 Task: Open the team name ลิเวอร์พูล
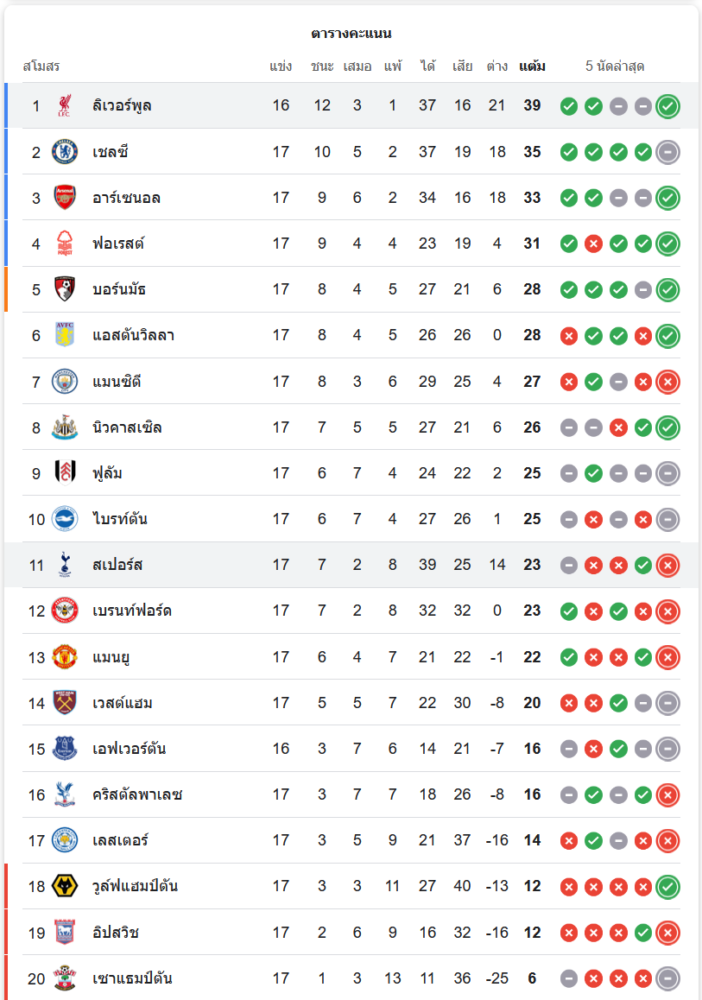tap(122, 106)
